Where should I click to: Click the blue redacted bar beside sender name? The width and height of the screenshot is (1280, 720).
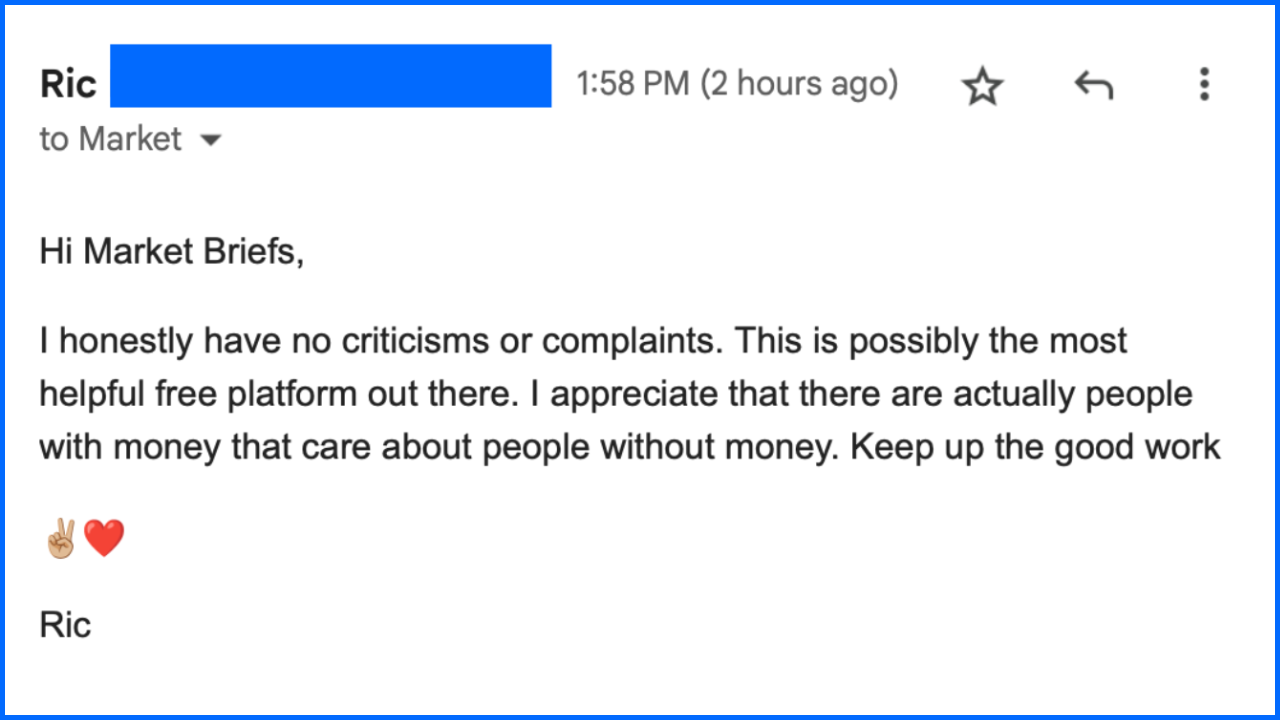click(330, 76)
